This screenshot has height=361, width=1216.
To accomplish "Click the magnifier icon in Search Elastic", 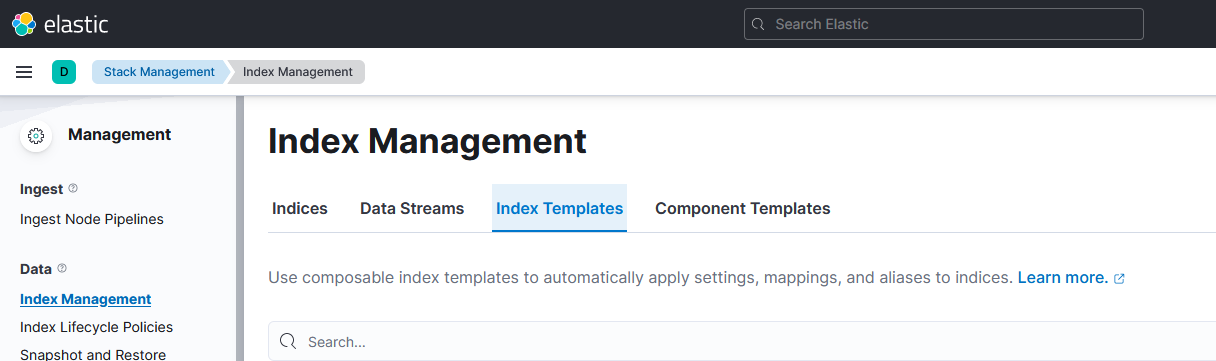I will 758,24.
